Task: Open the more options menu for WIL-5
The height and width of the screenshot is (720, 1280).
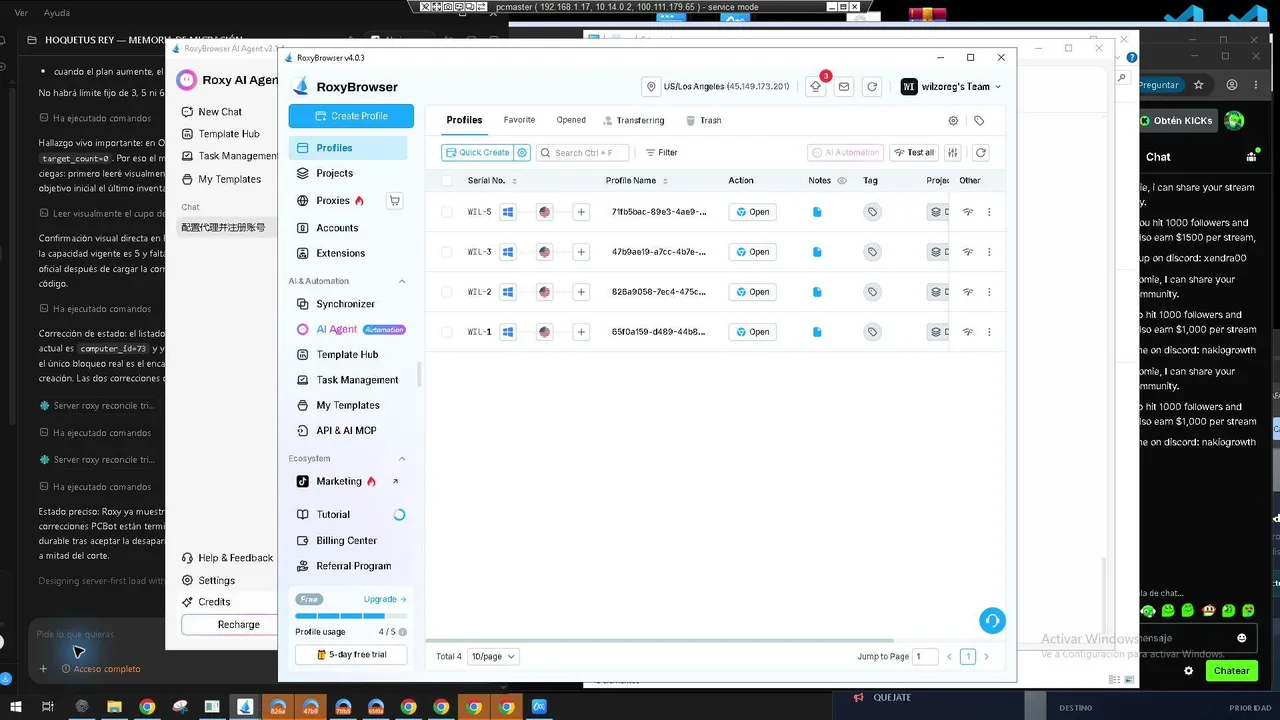Action: click(x=989, y=212)
